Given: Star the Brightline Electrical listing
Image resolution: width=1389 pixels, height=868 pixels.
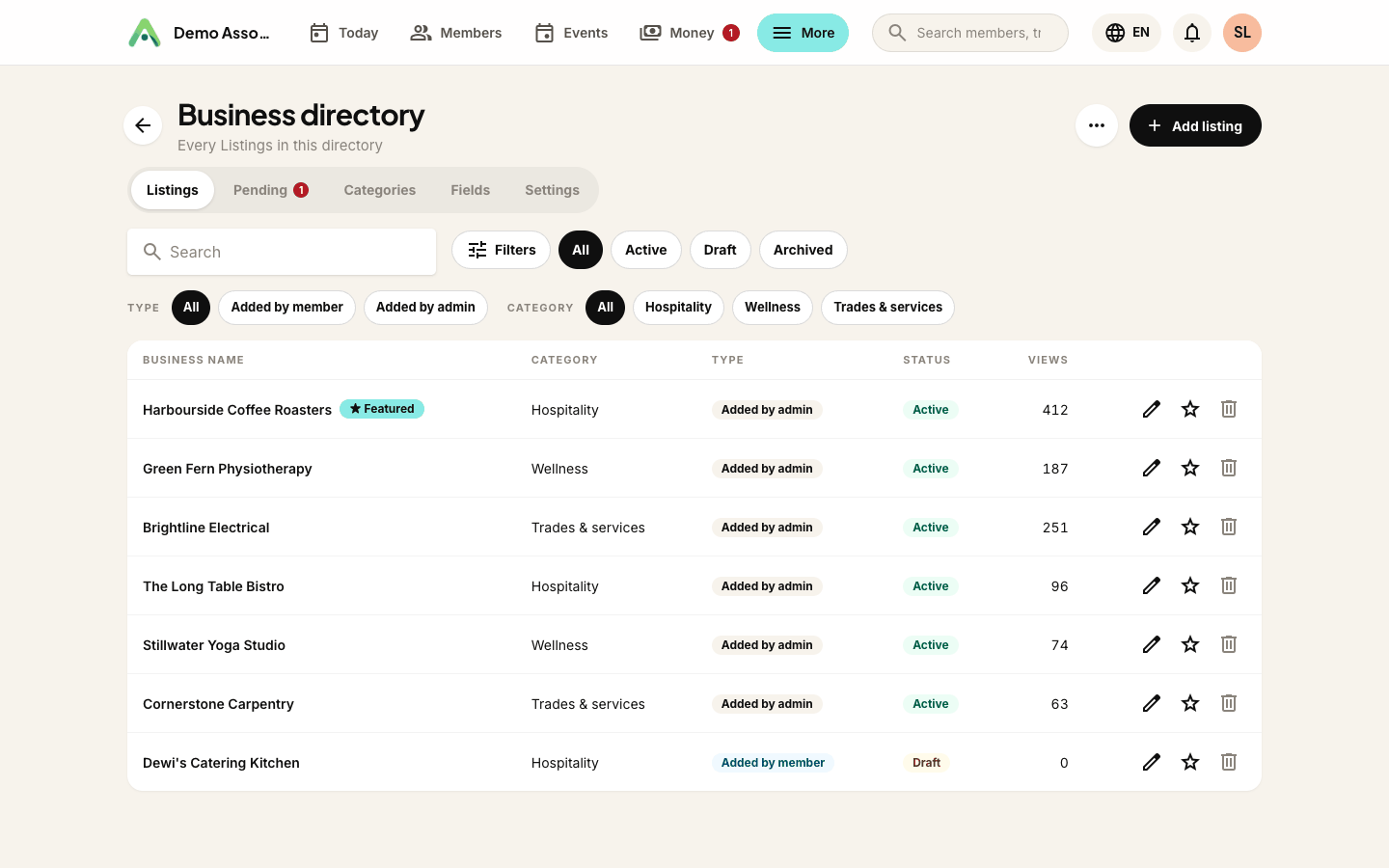Looking at the screenshot, I should (1190, 527).
